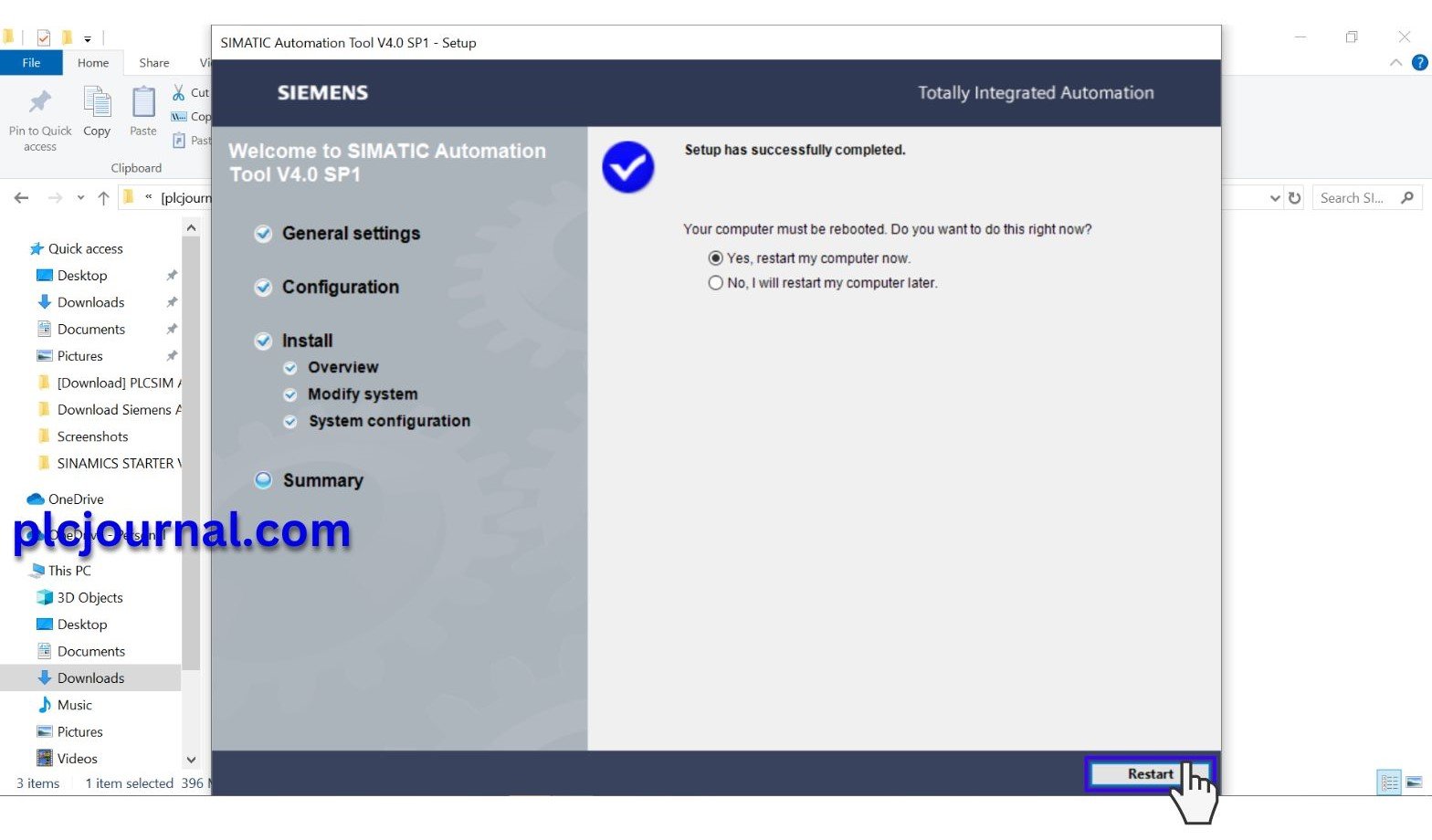Open Explorer help question-mark icon

[1420, 63]
